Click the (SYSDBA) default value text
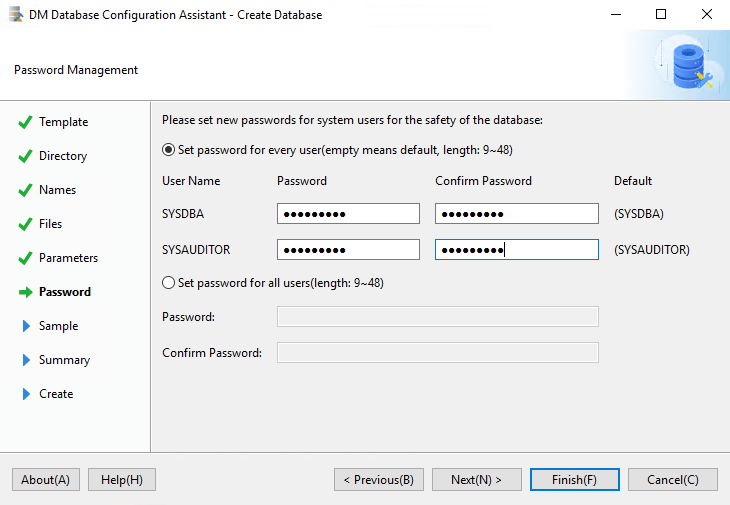Viewport: 730px width, 505px height. point(639,214)
